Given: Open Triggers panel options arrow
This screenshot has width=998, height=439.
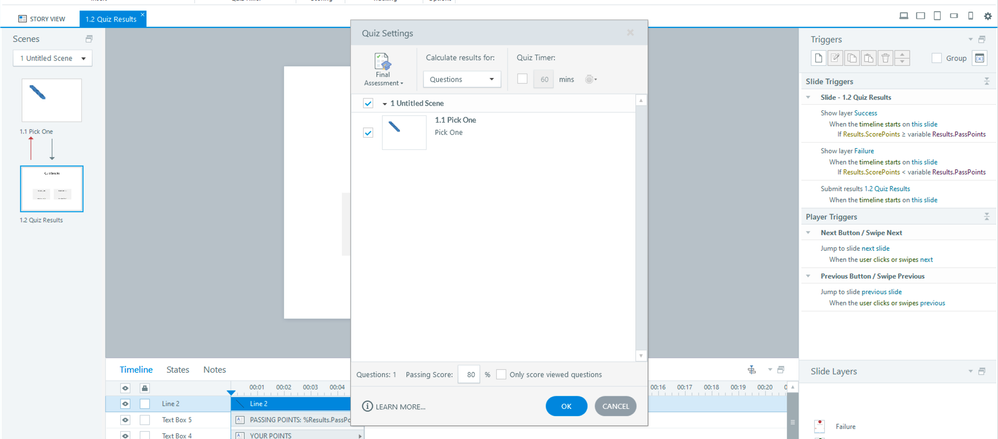Looking at the screenshot, I should 971,39.
